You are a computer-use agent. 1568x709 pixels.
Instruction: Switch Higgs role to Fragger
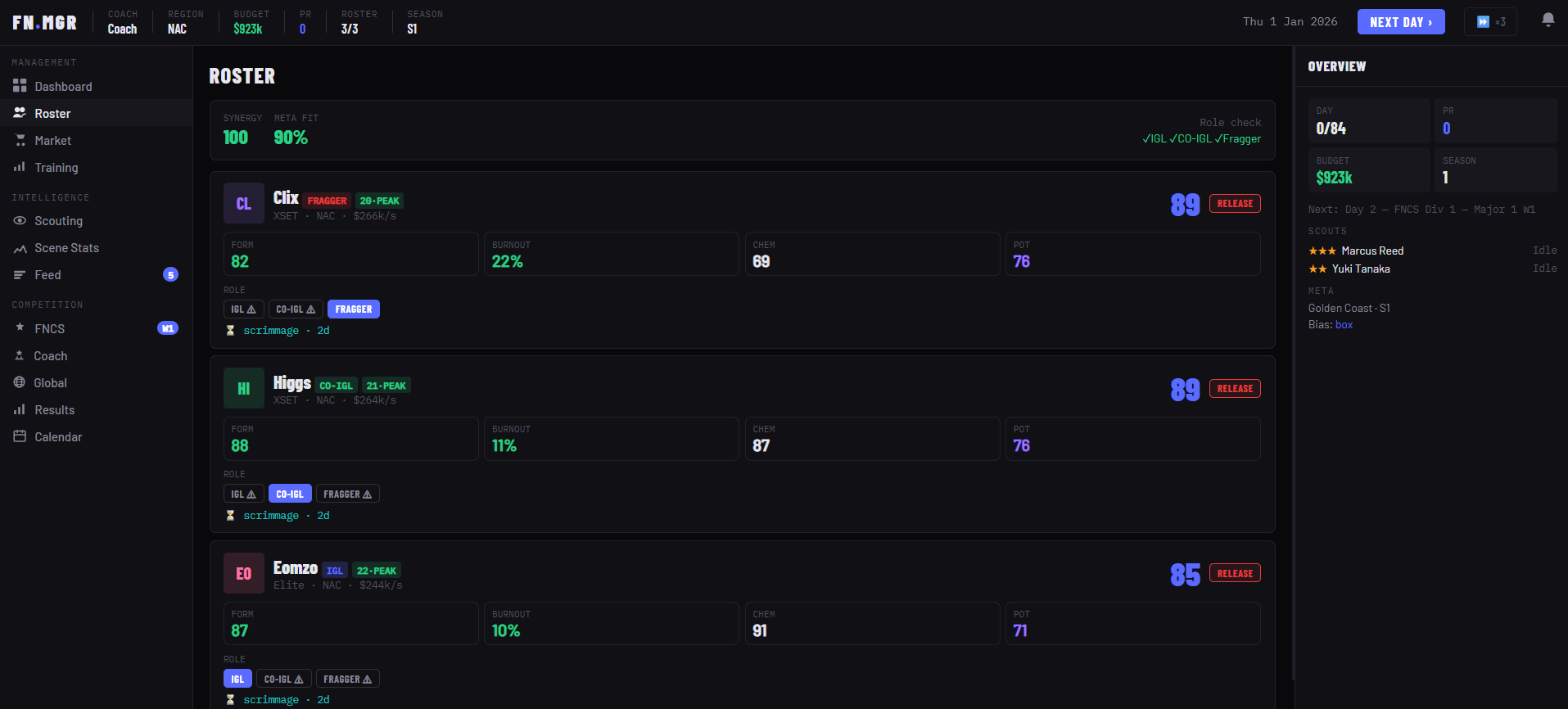[x=347, y=494]
